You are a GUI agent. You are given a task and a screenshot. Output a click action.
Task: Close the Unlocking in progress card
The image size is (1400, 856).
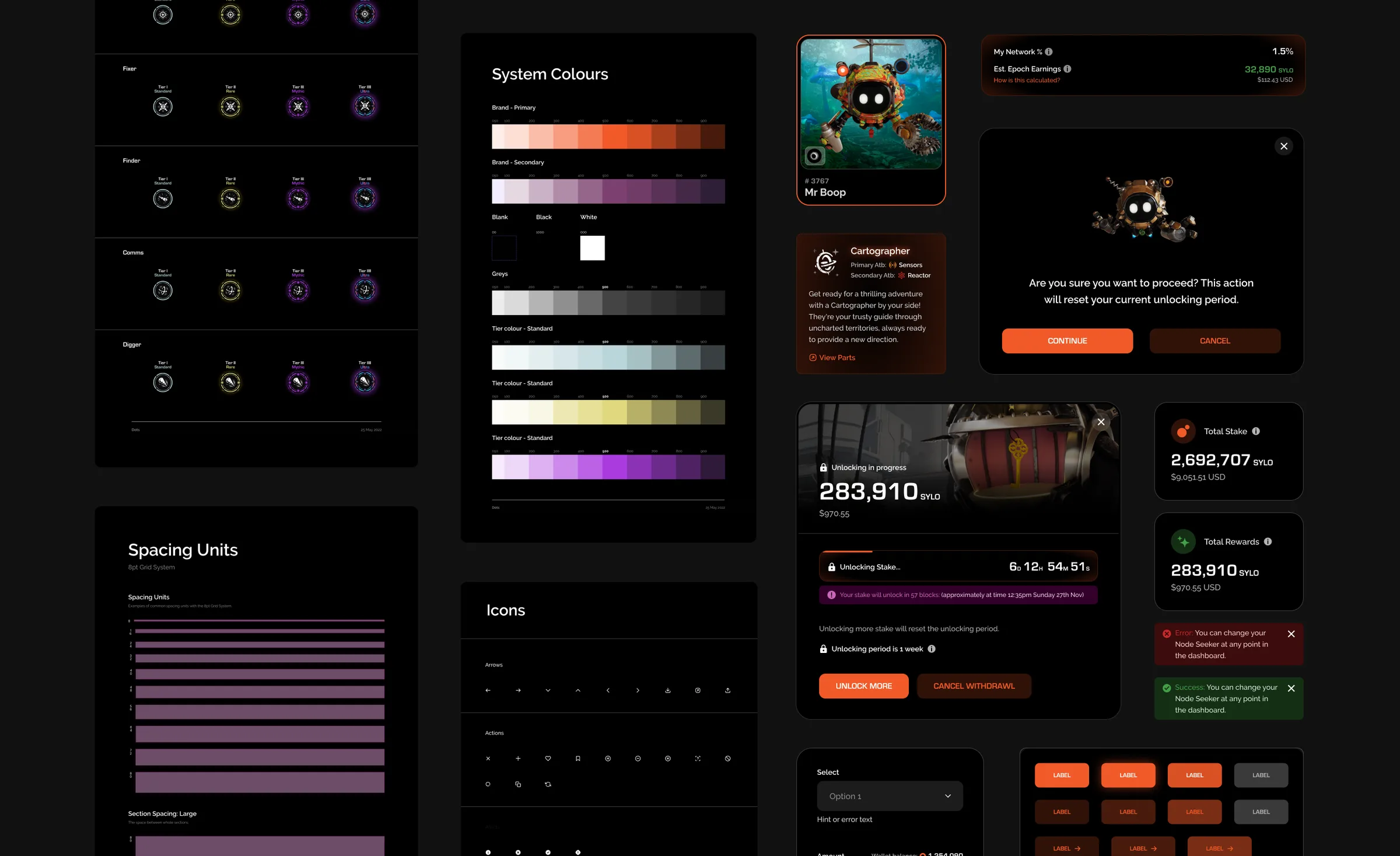point(1101,422)
